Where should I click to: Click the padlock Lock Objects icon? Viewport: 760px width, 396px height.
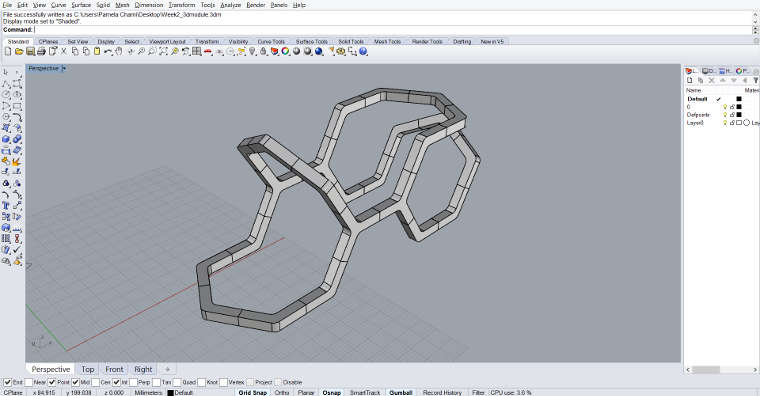tap(263, 51)
